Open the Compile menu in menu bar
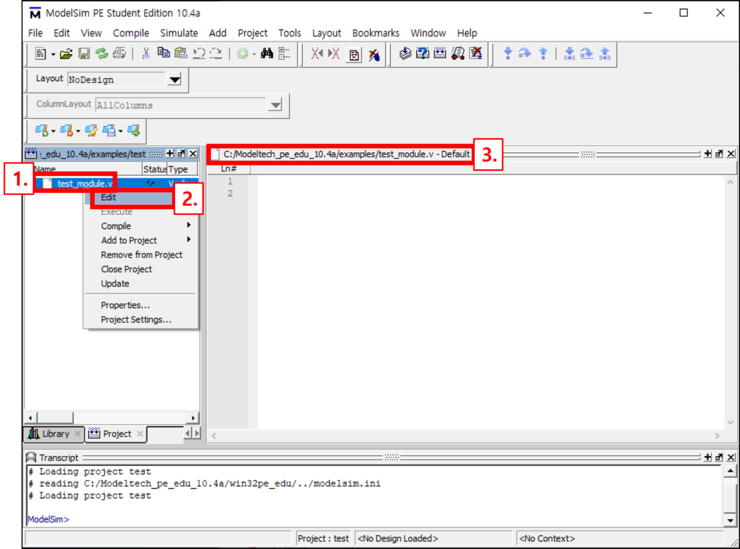 (131, 33)
